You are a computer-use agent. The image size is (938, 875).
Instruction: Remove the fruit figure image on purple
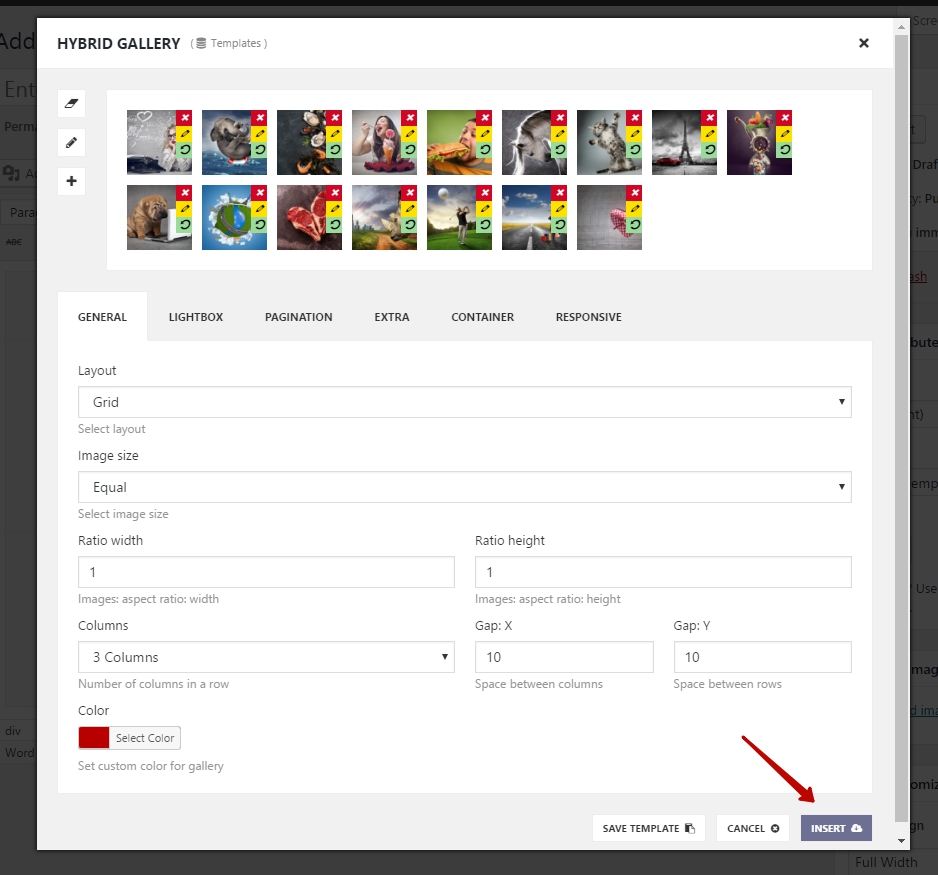[784, 118]
